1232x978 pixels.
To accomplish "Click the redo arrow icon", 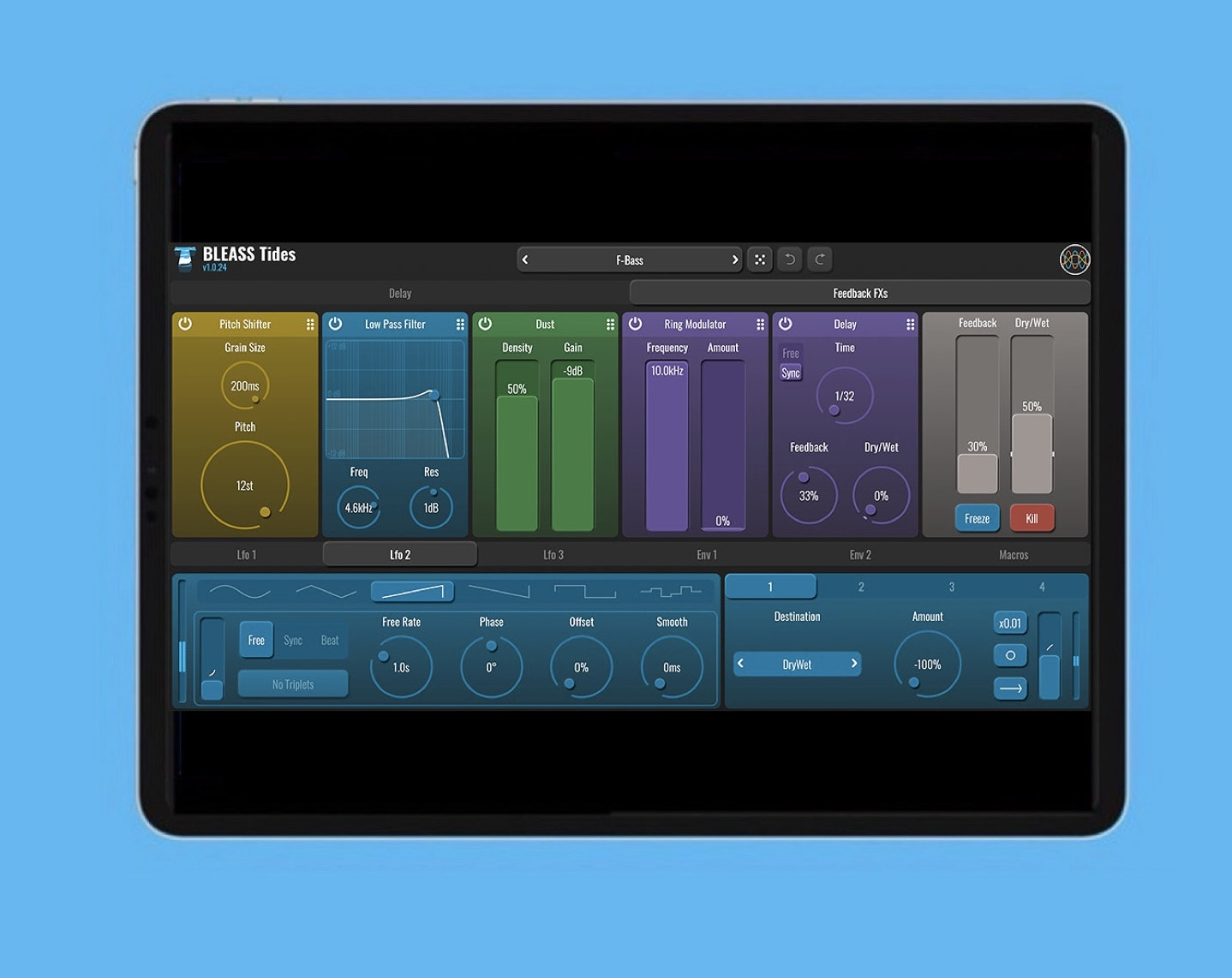I will click(820, 259).
